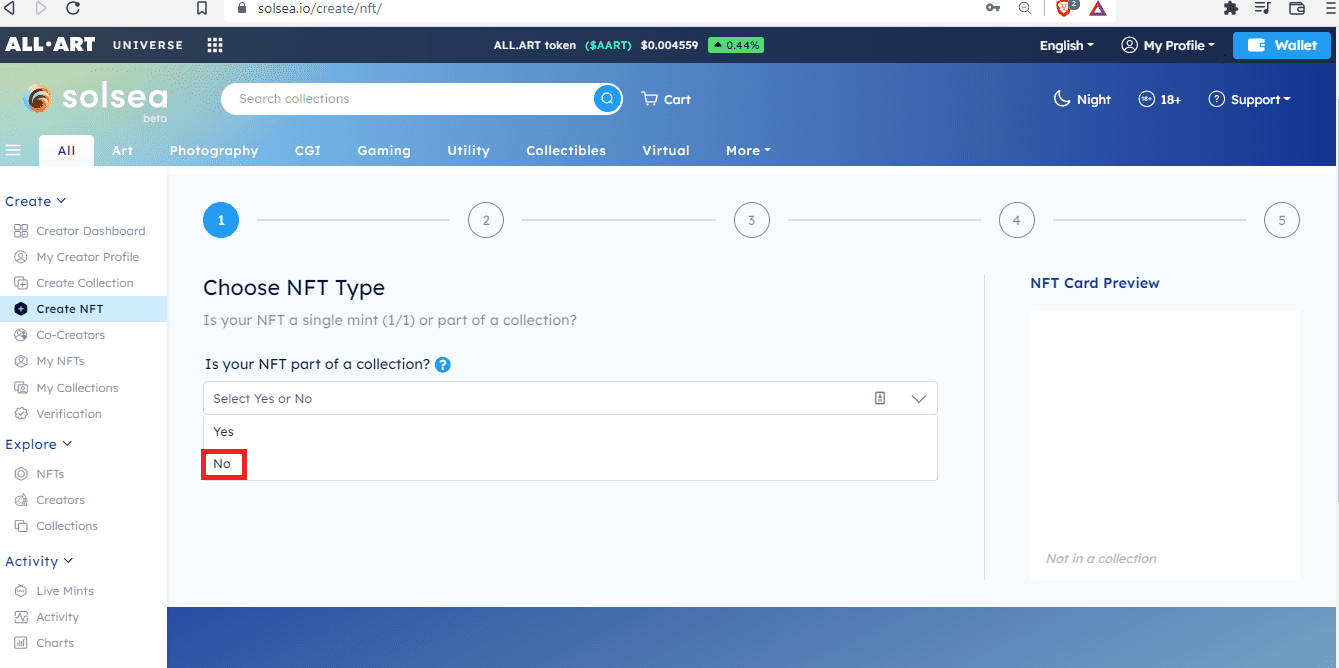Screen dimensions: 1339x668
Task: Open Support via the question mark icon
Action: (1217, 98)
